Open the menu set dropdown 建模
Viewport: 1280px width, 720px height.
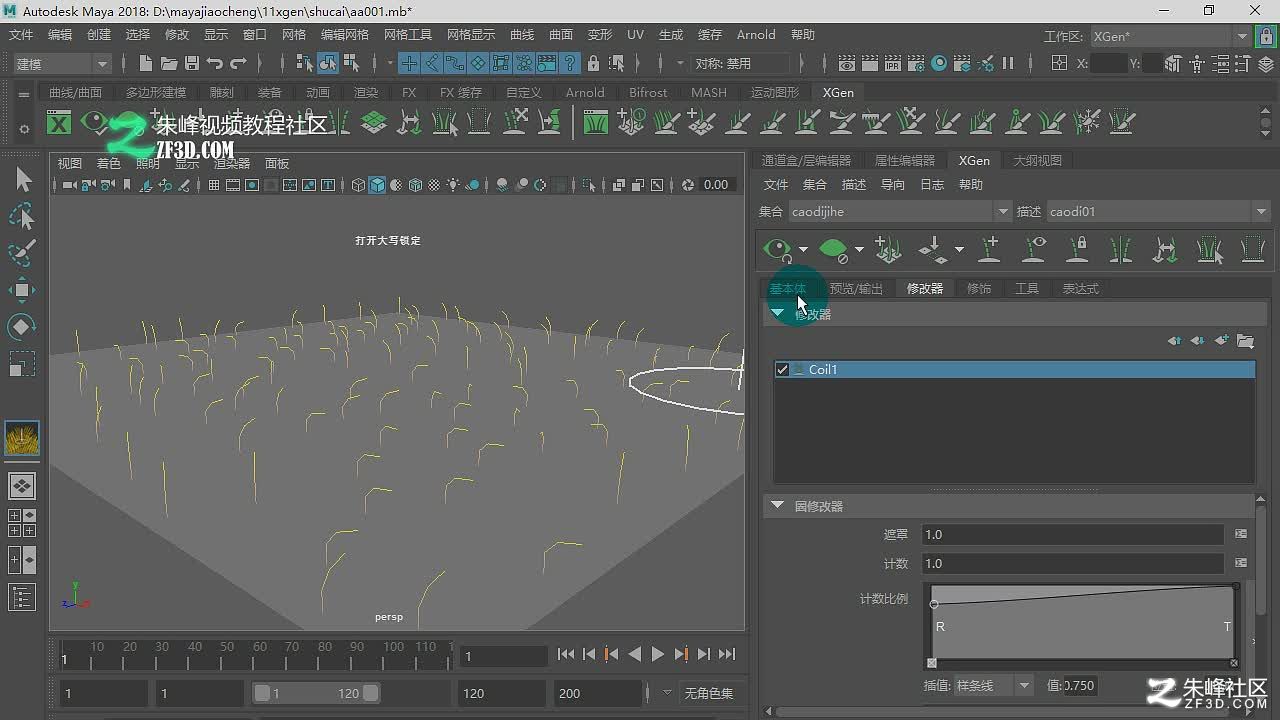point(62,64)
